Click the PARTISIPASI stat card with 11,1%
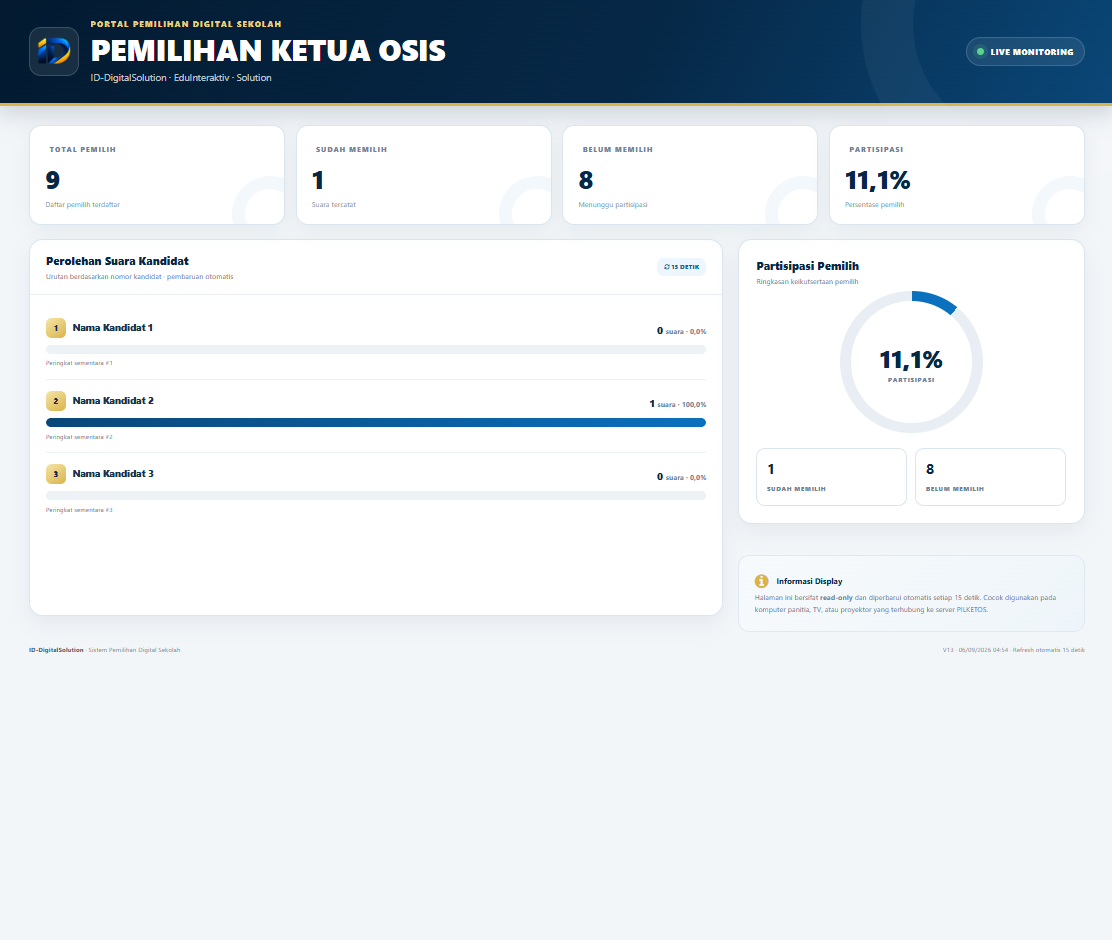The width and height of the screenshot is (1112, 940). 957,175
